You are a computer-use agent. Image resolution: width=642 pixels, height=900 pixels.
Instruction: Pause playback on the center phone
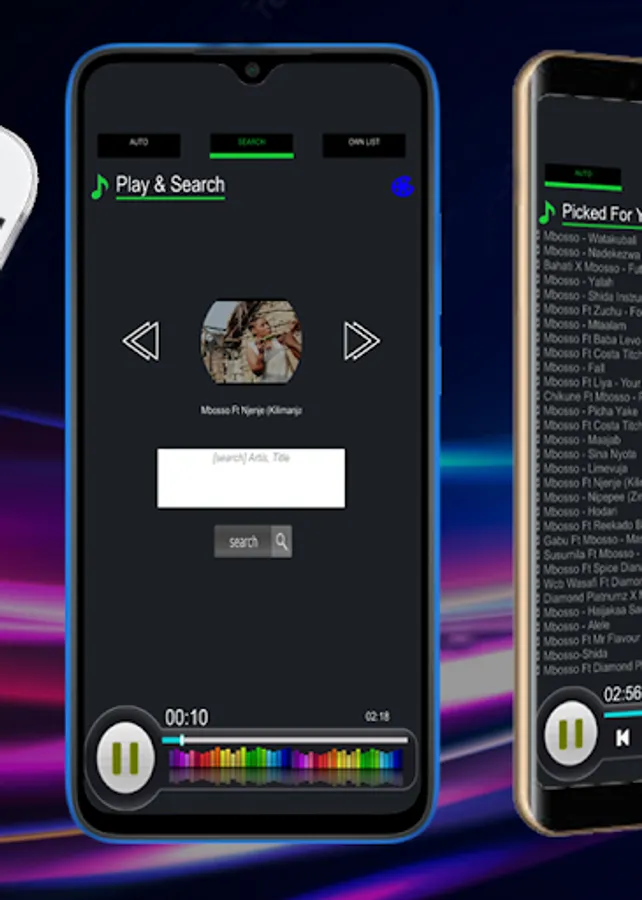(x=125, y=758)
